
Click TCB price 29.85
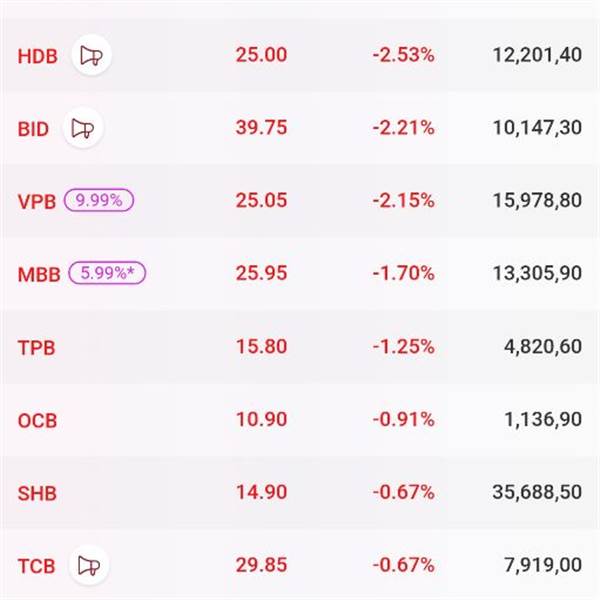pos(261,566)
